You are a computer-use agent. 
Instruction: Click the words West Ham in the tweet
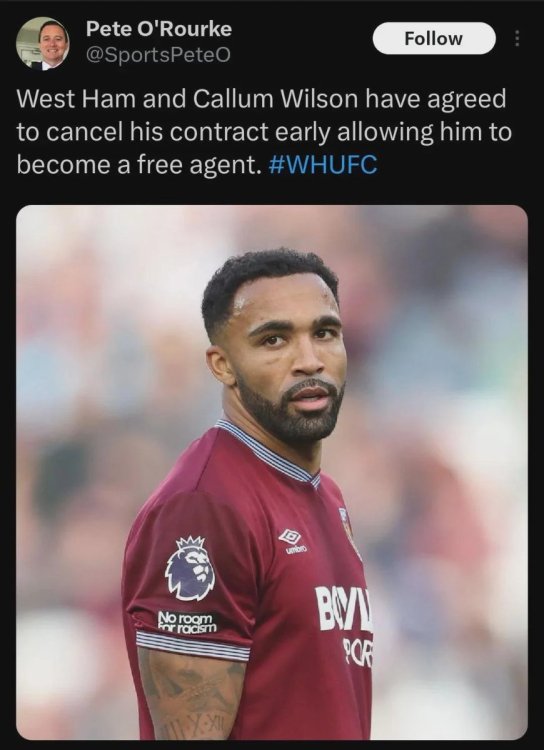[76, 99]
